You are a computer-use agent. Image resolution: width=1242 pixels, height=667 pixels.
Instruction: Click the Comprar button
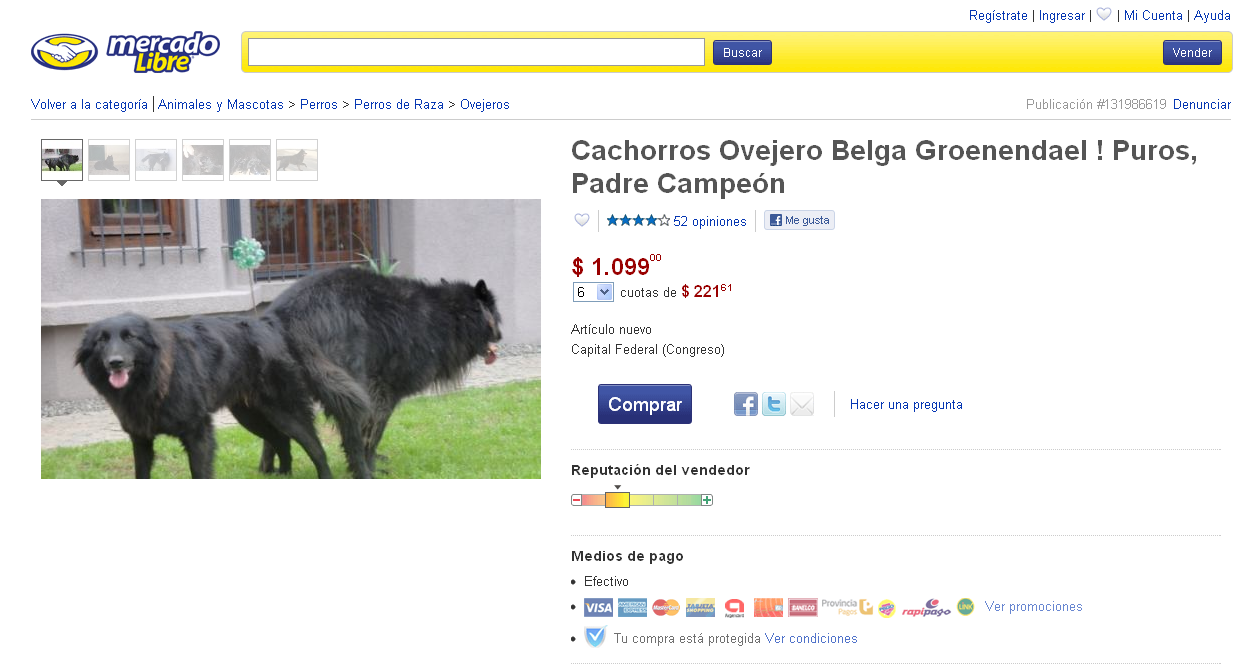point(645,404)
